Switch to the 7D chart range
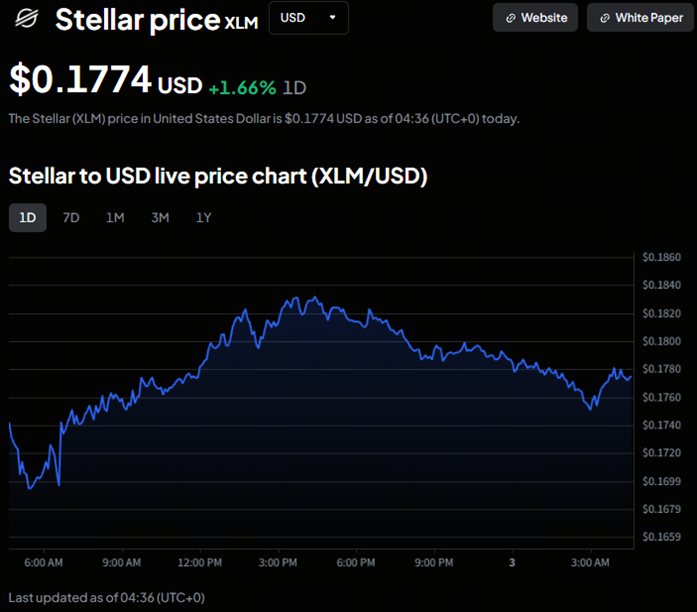 point(71,218)
